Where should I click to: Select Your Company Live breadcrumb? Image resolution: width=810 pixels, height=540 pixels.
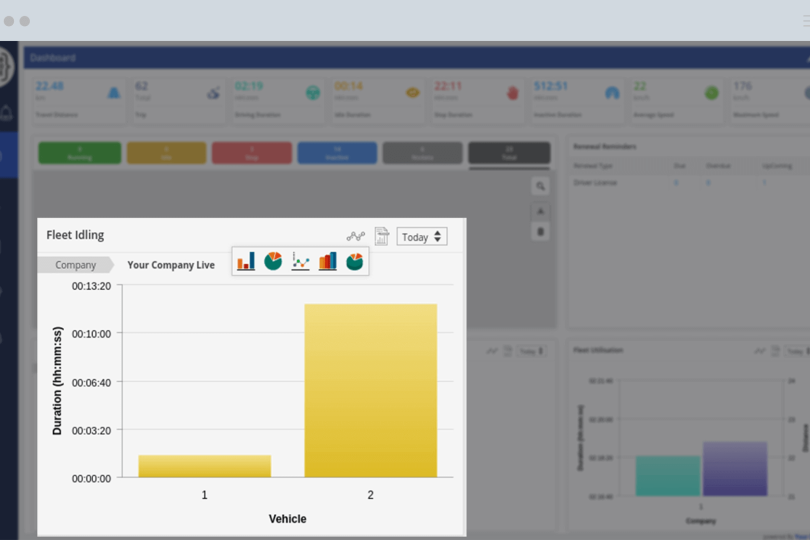tap(171, 265)
